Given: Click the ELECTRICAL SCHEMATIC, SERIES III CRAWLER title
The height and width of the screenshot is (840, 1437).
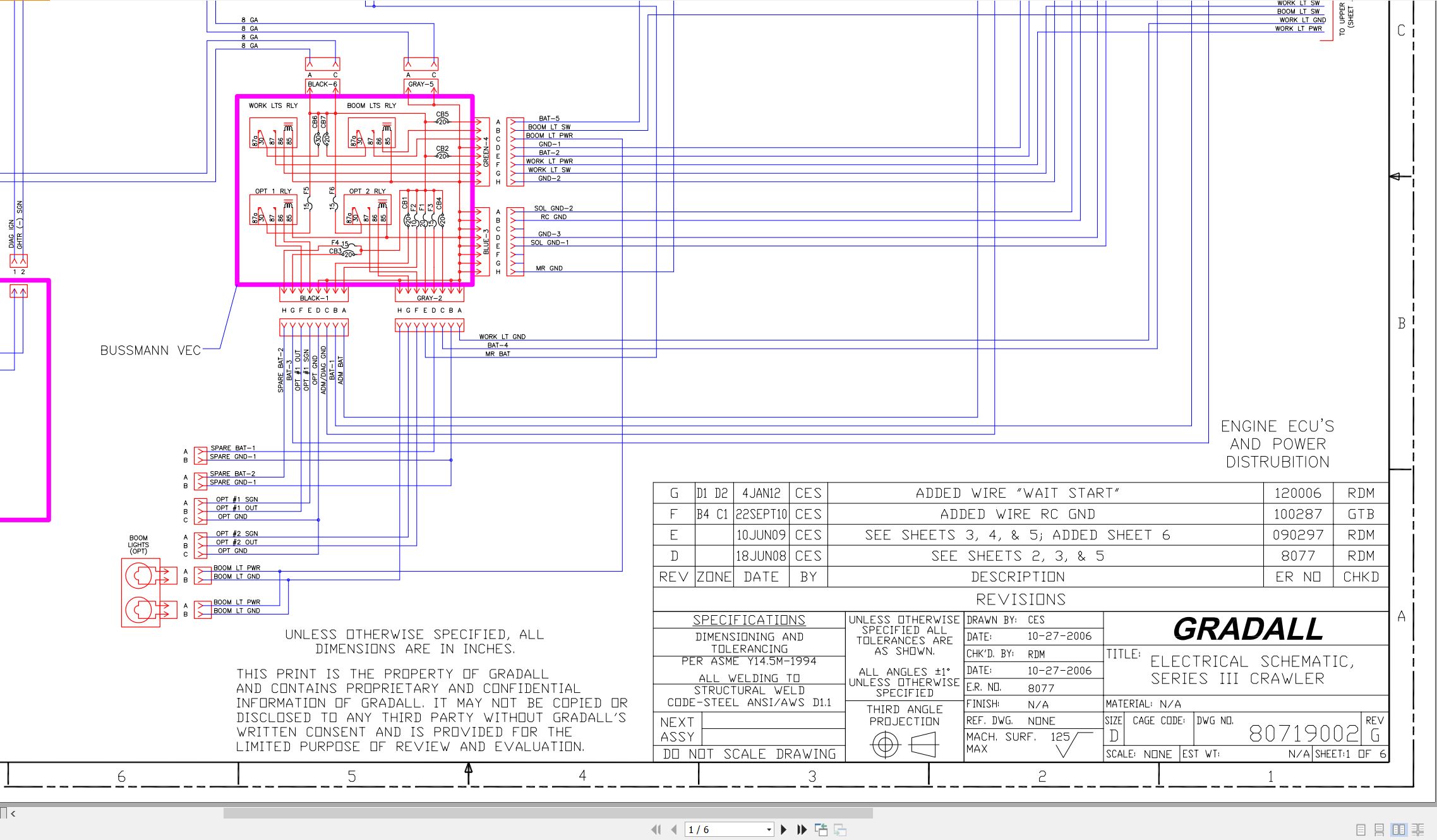Looking at the screenshot, I should [1253, 670].
